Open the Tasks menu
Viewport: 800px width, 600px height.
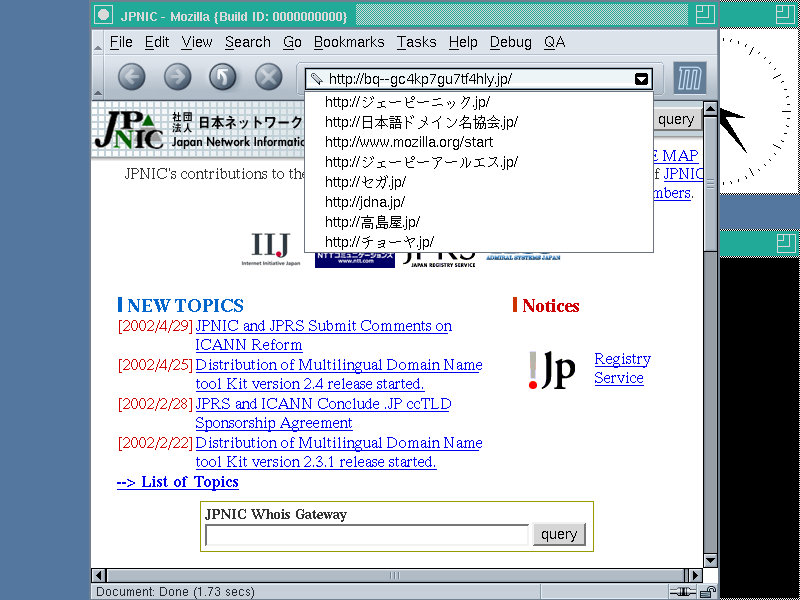[x=416, y=42]
